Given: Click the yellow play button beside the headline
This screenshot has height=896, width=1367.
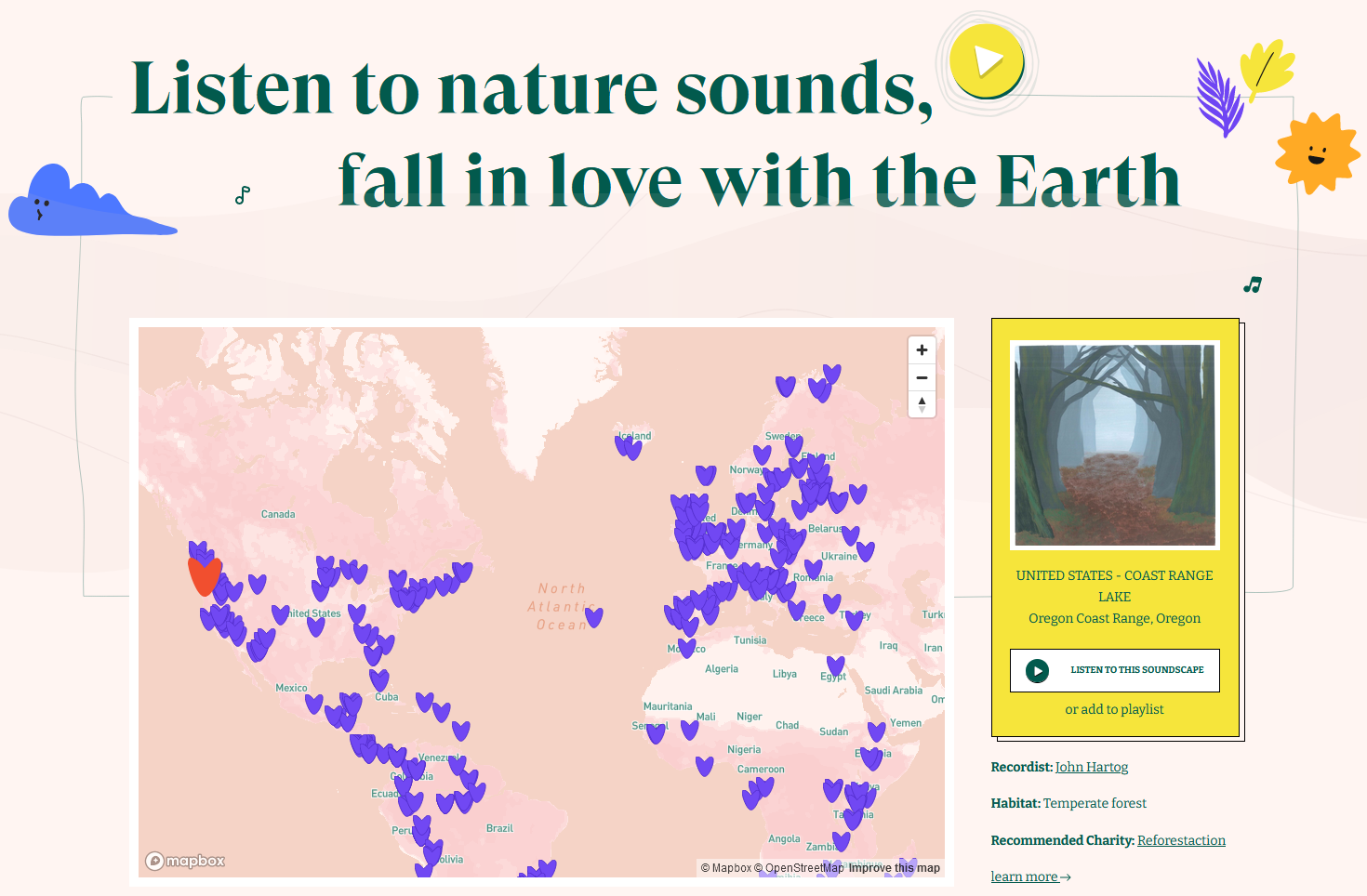Looking at the screenshot, I should 987,61.
